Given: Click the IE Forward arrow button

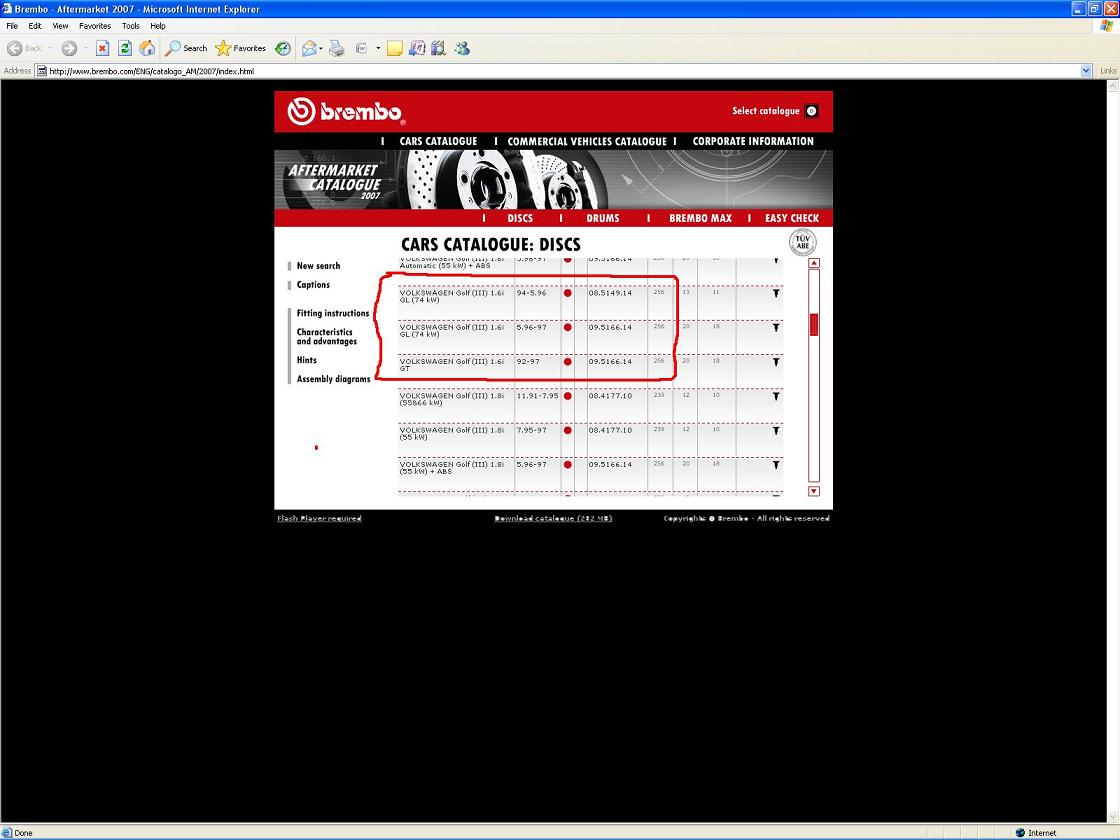Looking at the screenshot, I should 69,48.
